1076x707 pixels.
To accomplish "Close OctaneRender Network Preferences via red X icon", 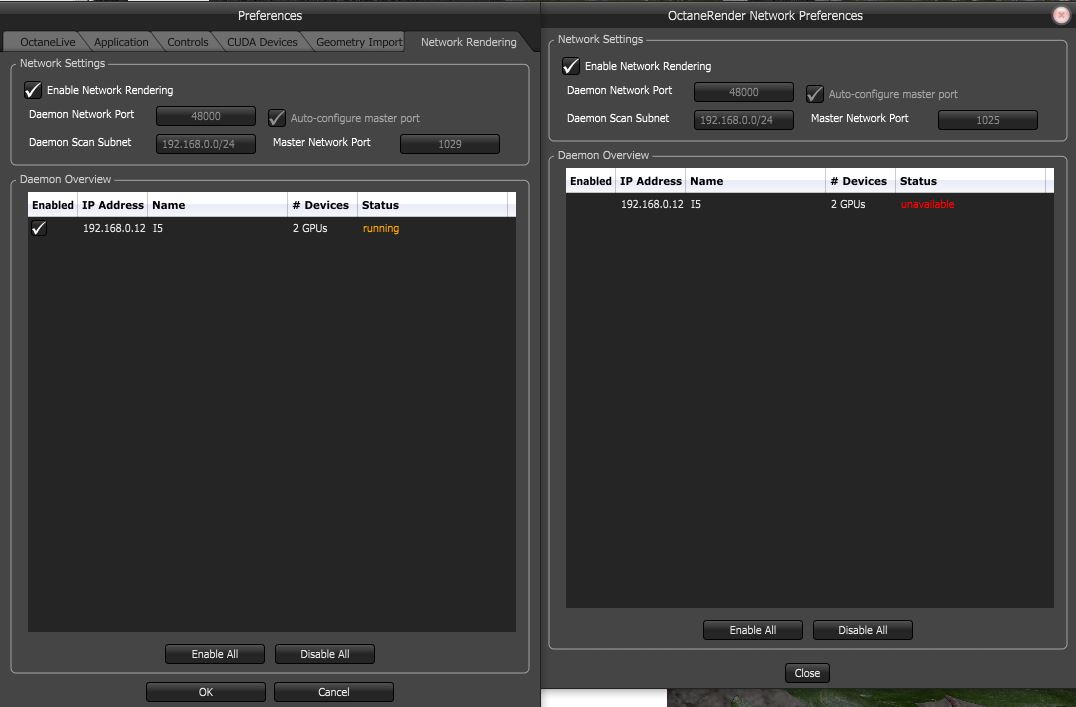I will point(1061,15).
